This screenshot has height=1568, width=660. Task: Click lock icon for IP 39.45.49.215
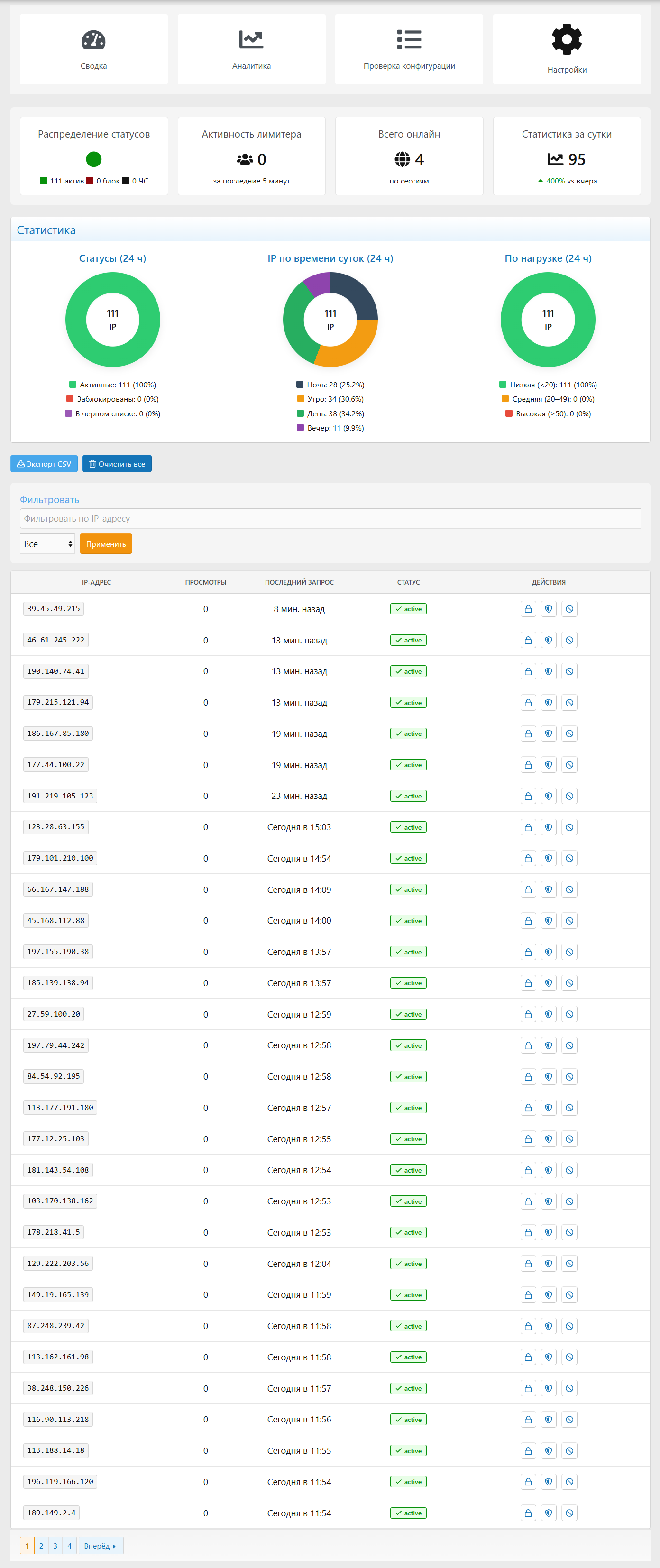(x=528, y=609)
